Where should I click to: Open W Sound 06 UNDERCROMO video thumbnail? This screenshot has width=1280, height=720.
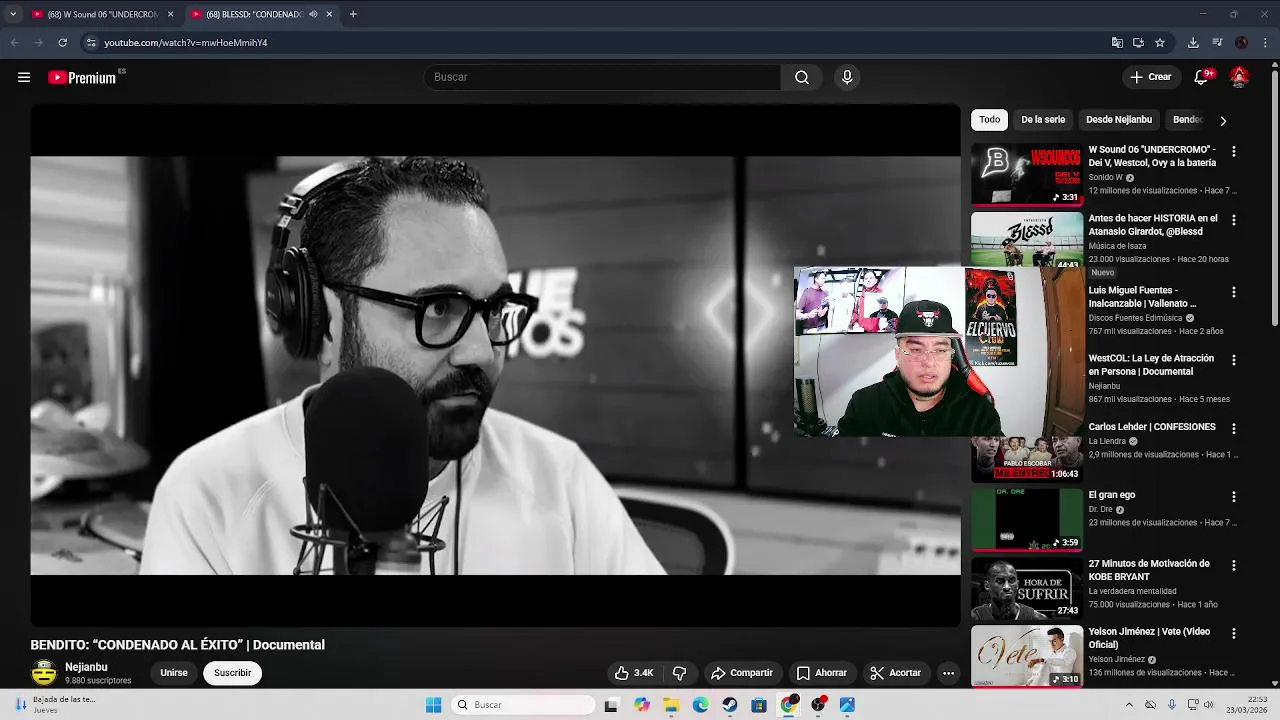click(1027, 174)
